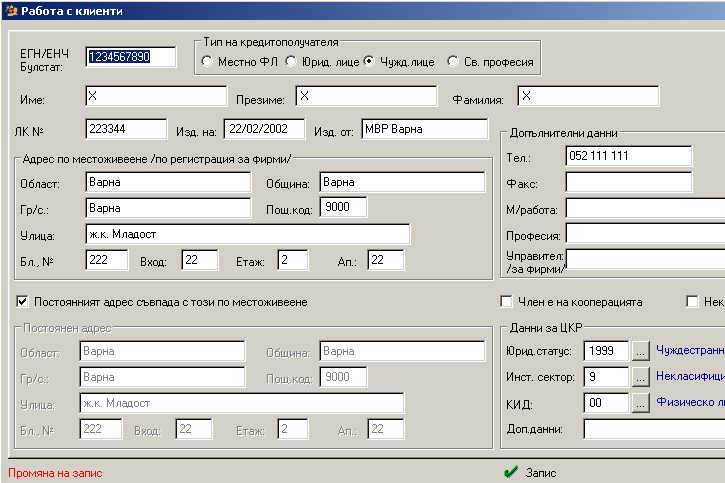The width and height of the screenshot is (725, 483).
Task: Open the Инст. сектор lookup button
Action: [x=640, y=377]
